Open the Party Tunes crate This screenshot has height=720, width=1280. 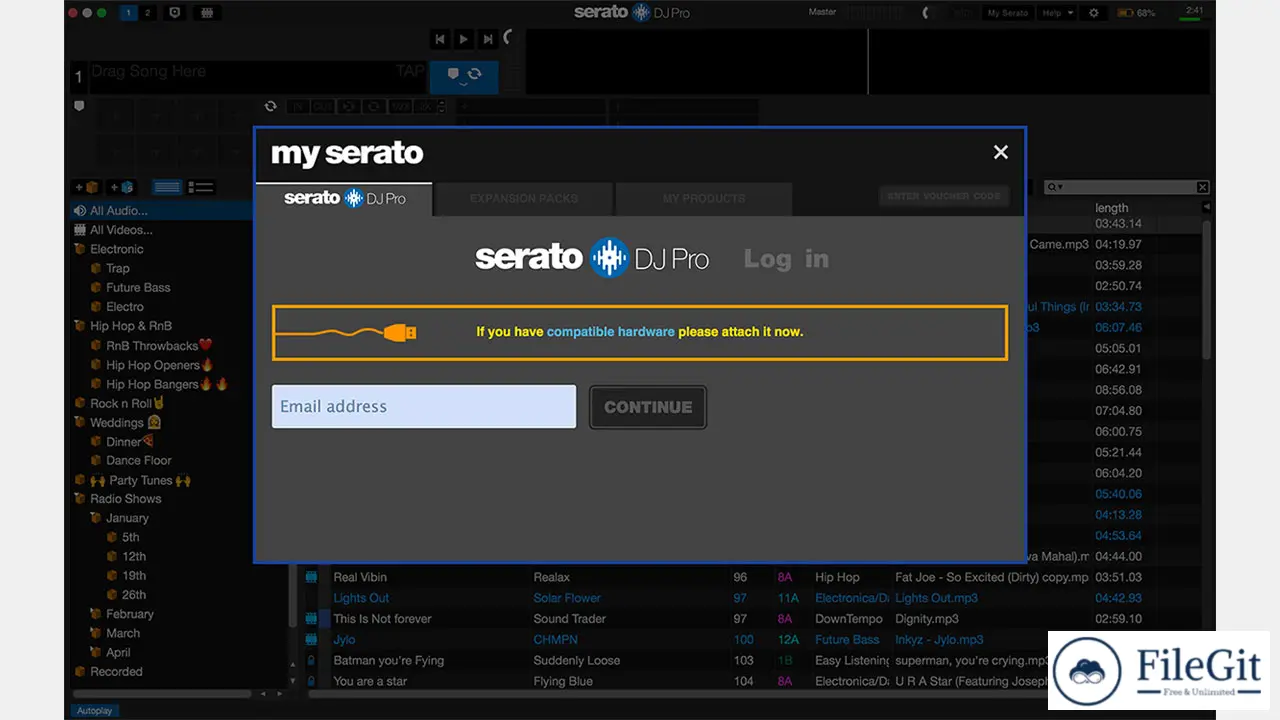(x=140, y=480)
